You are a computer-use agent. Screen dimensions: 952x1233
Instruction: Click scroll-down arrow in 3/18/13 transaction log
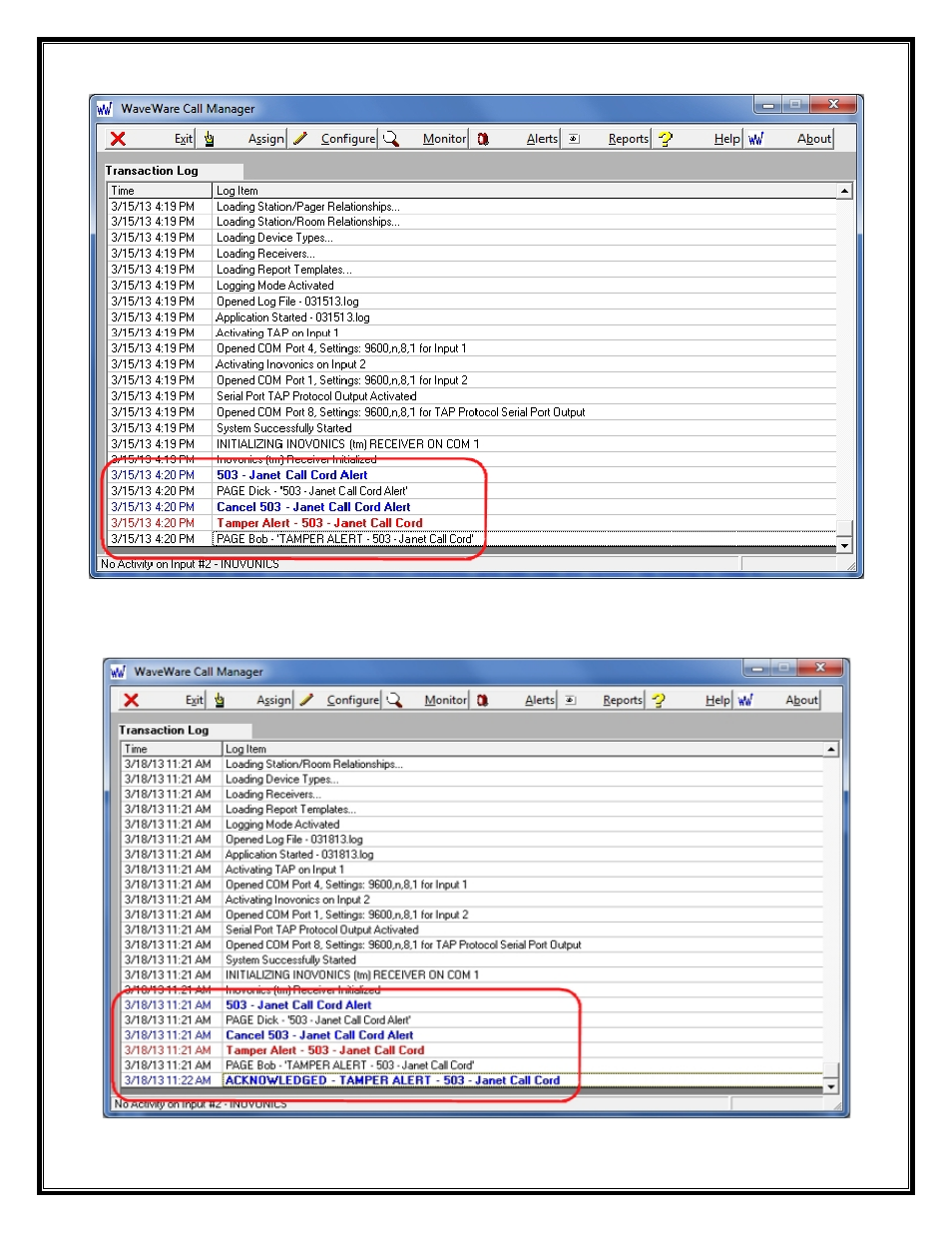click(831, 1086)
